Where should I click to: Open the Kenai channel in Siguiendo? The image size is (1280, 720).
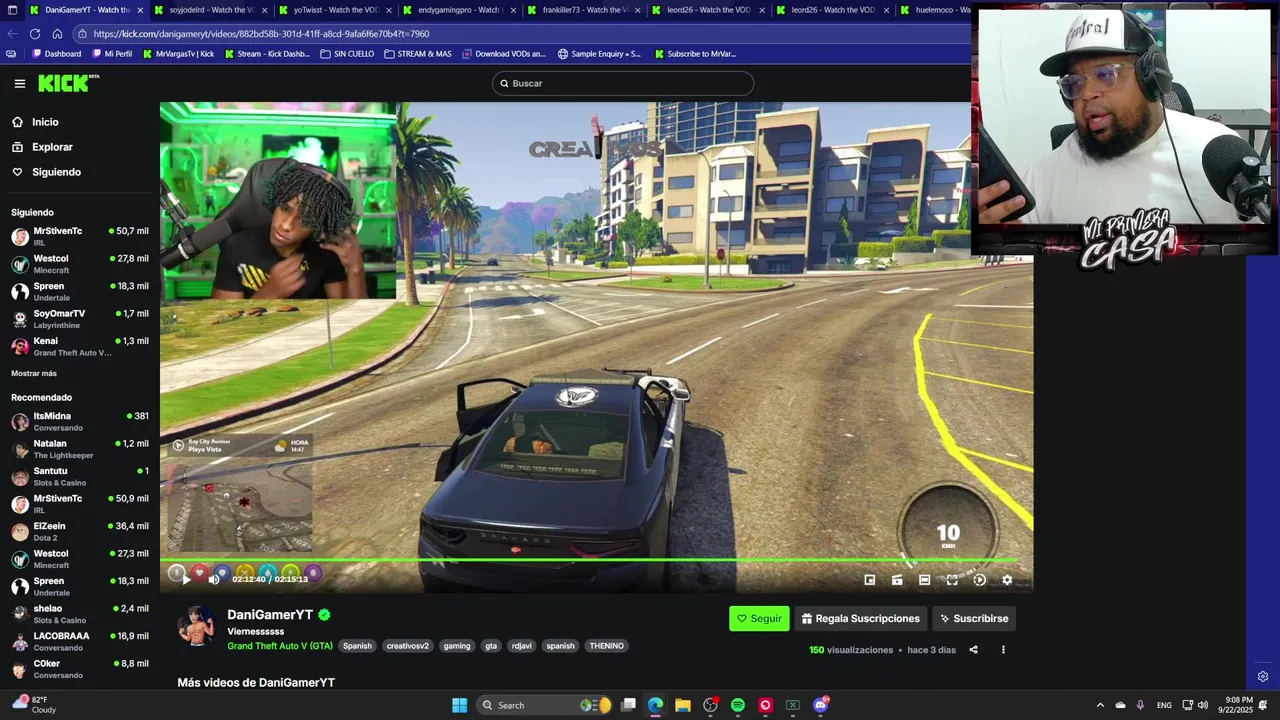click(80, 346)
